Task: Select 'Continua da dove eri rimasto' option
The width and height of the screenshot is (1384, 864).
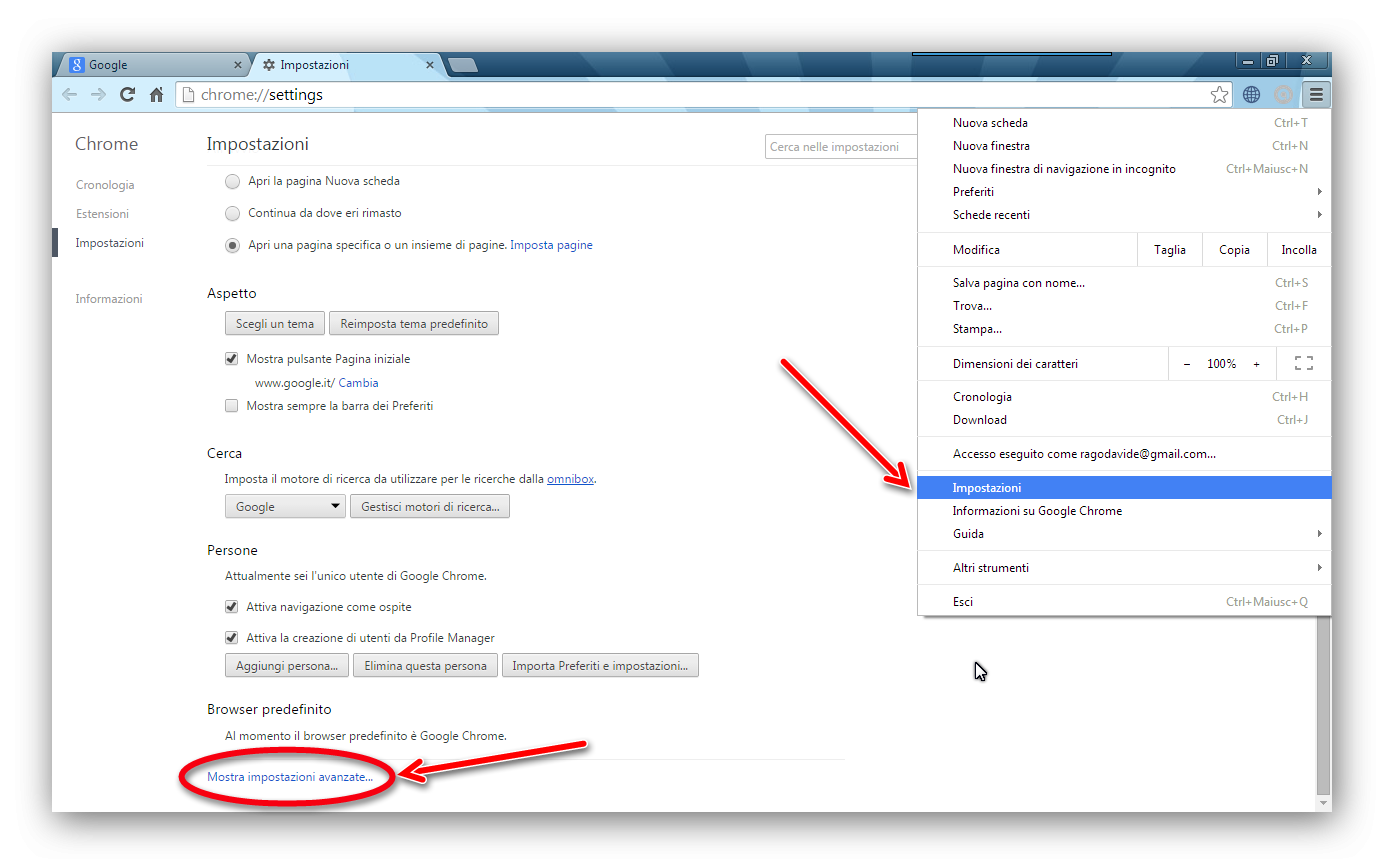Action: pos(232,213)
